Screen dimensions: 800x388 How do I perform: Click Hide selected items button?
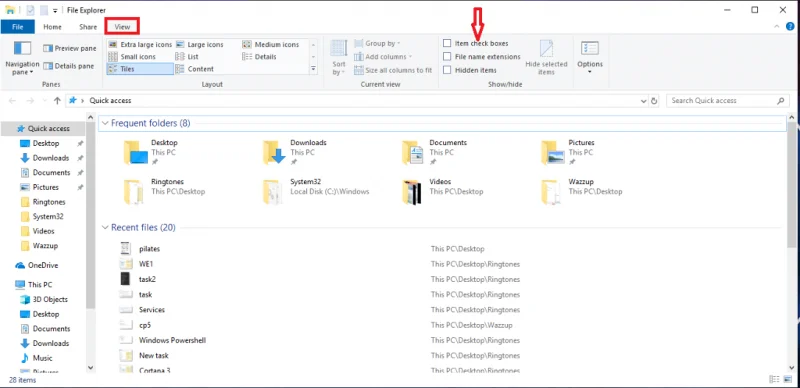click(x=546, y=58)
